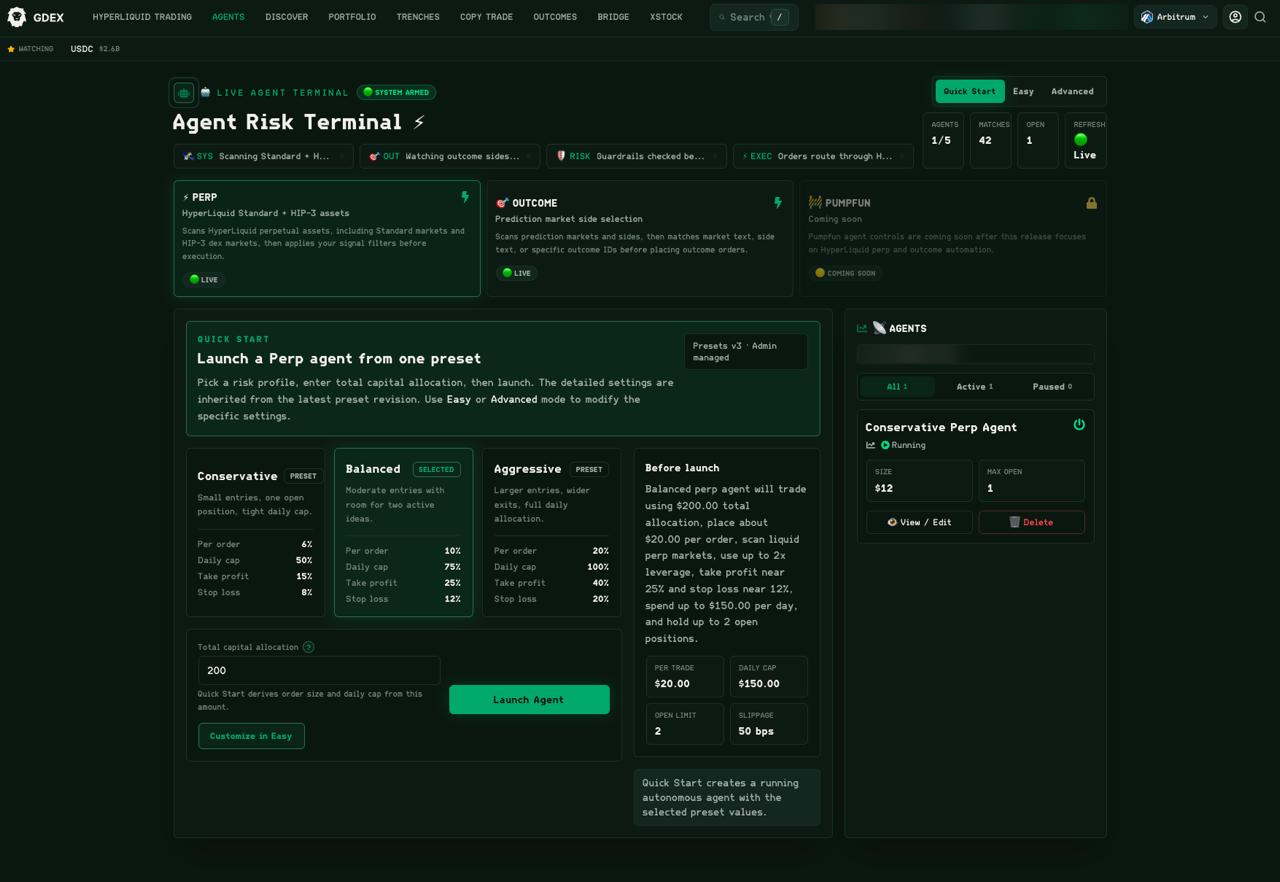Go to Copy Trade page

pos(486,17)
